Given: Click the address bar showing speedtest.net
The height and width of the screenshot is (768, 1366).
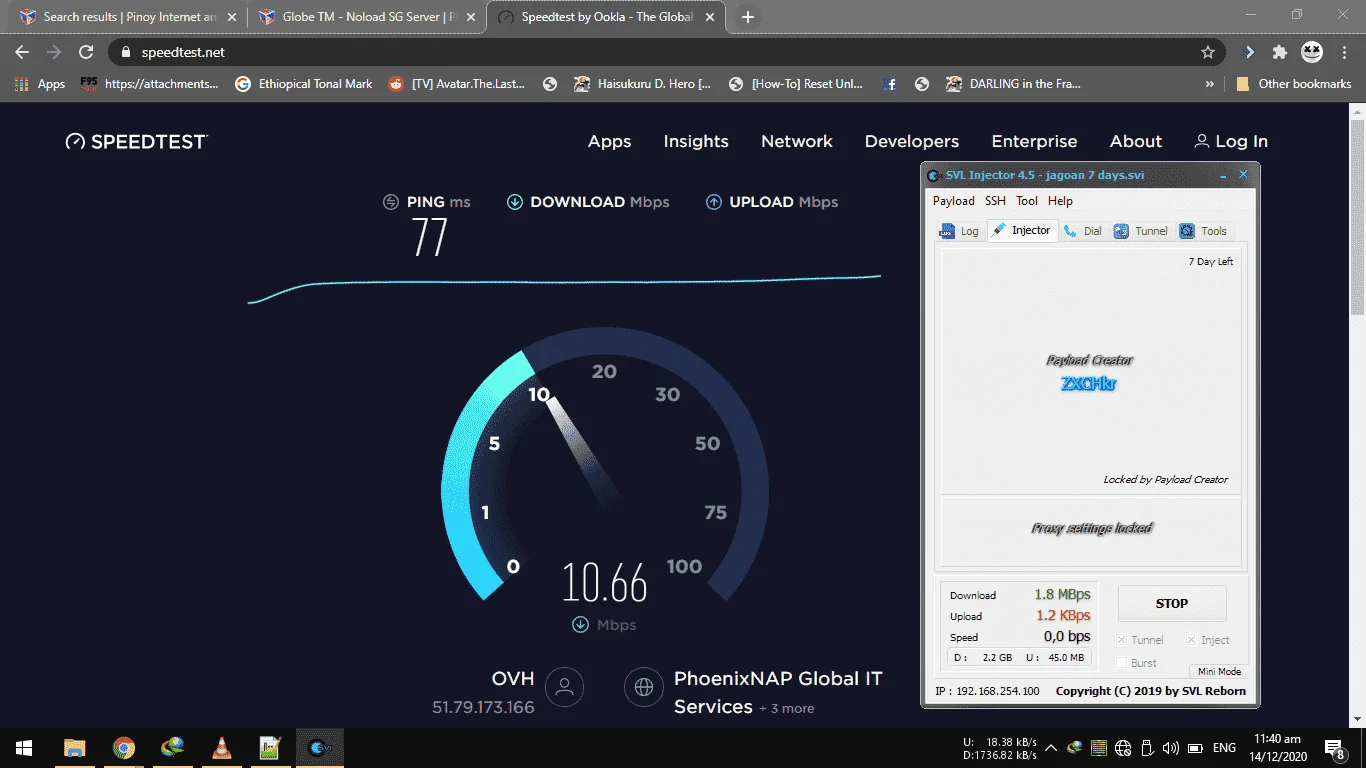Looking at the screenshot, I should tap(667, 52).
